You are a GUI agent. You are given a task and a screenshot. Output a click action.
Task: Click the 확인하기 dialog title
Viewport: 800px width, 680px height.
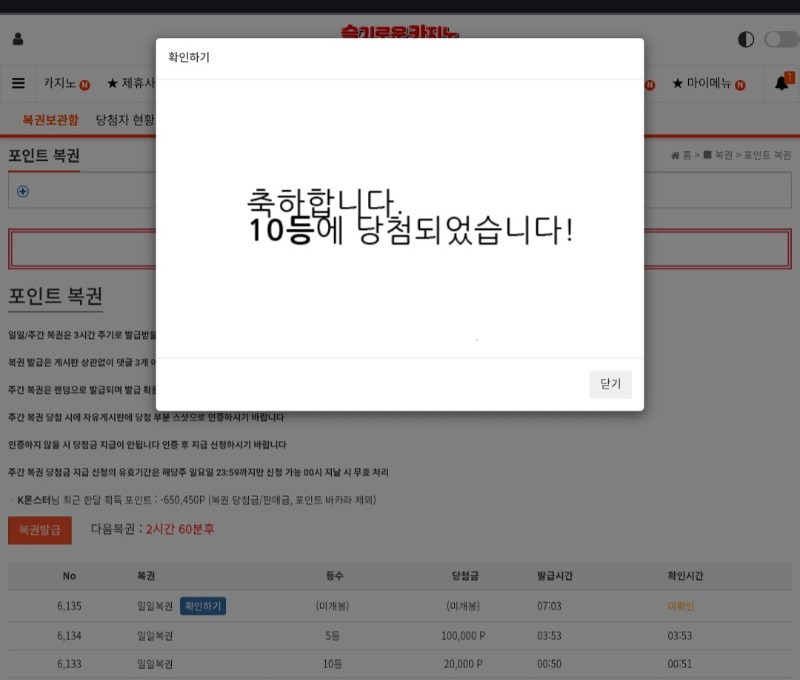pos(189,58)
